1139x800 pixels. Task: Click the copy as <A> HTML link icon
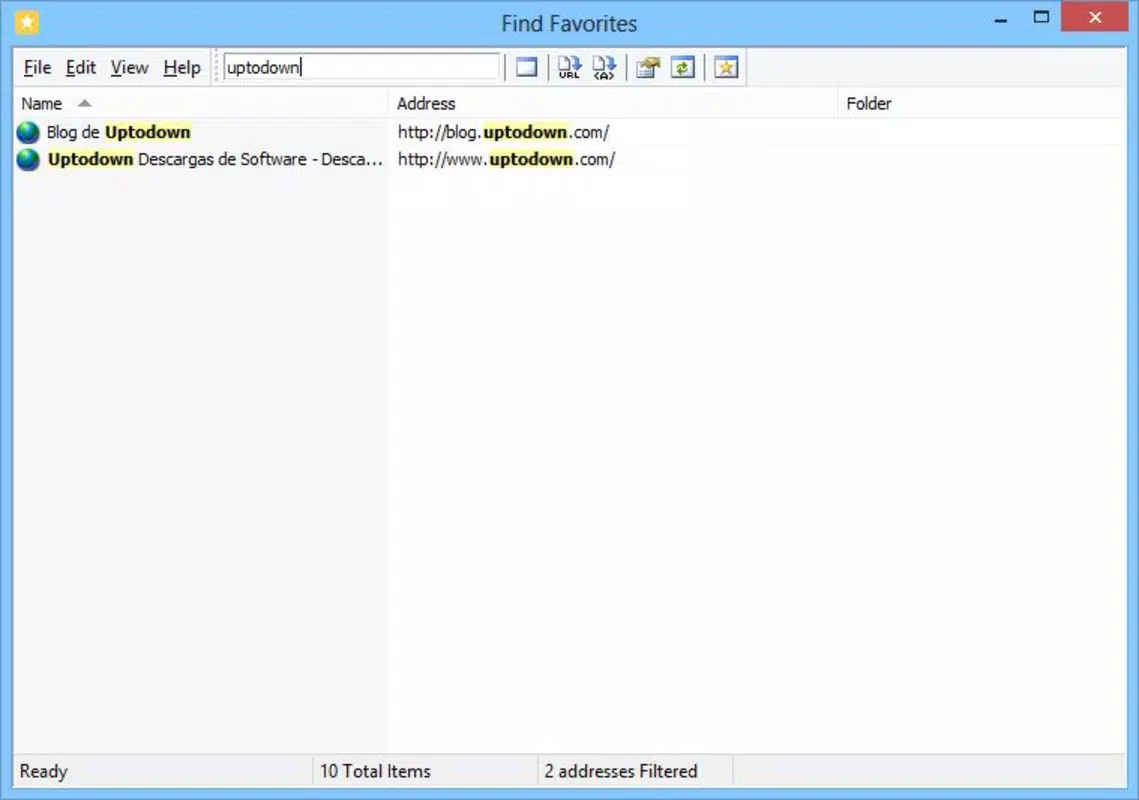coord(604,68)
